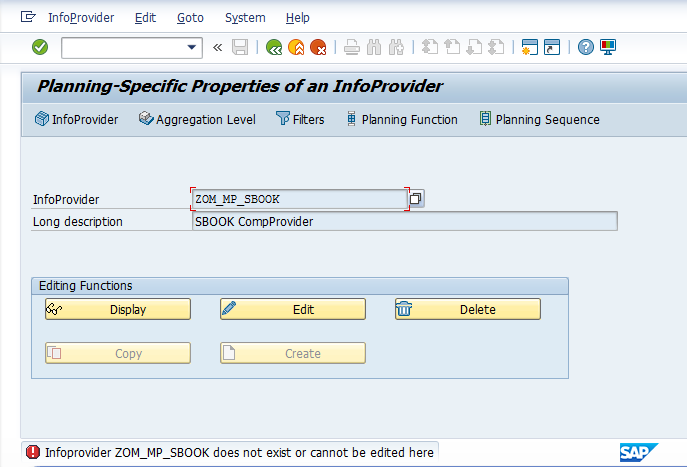Click the Customize Local Layout monitor icon
687x467 pixels.
pos(608,47)
